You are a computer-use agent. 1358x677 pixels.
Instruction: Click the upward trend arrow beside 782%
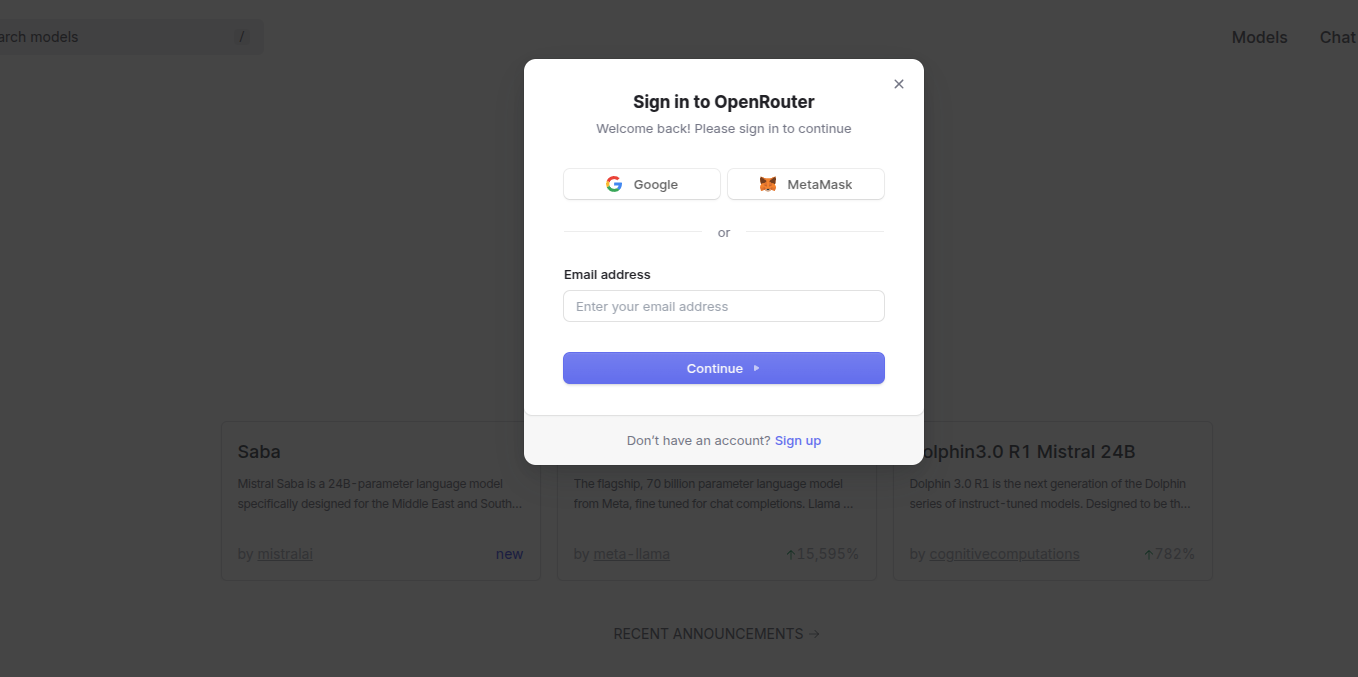[1148, 552]
